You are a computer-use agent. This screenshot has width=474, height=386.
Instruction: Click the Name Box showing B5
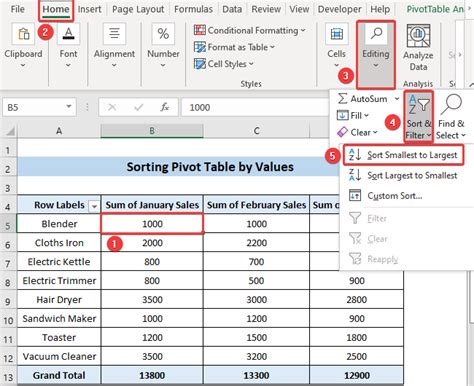(x=39, y=107)
